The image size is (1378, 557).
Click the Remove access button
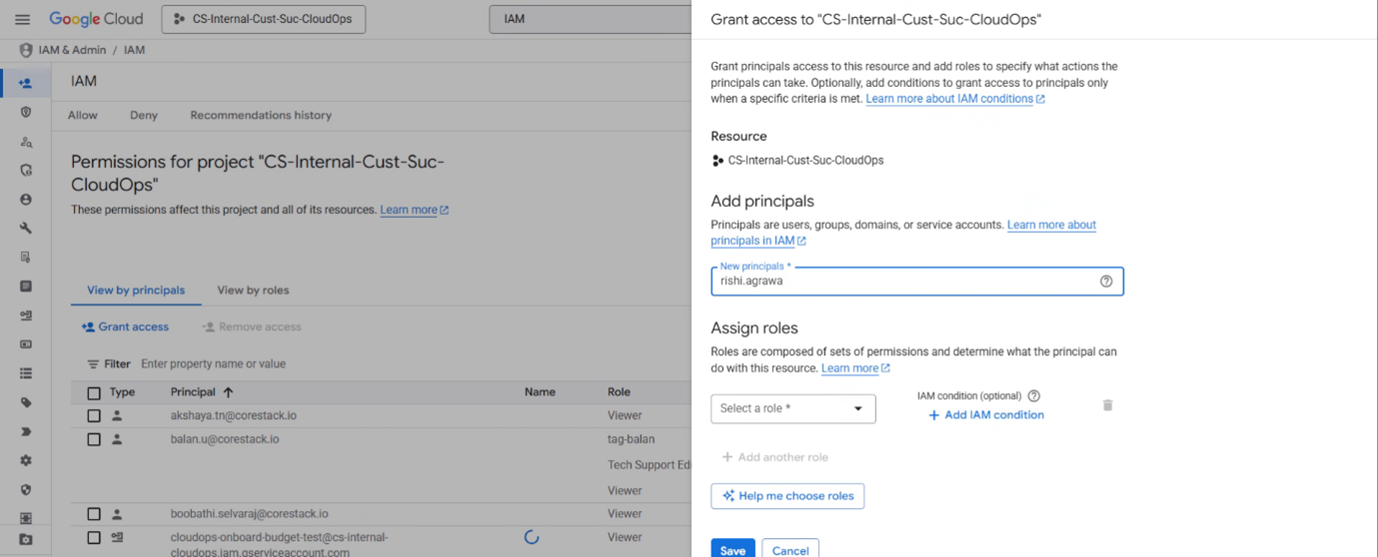pyautogui.click(x=251, y=327)
